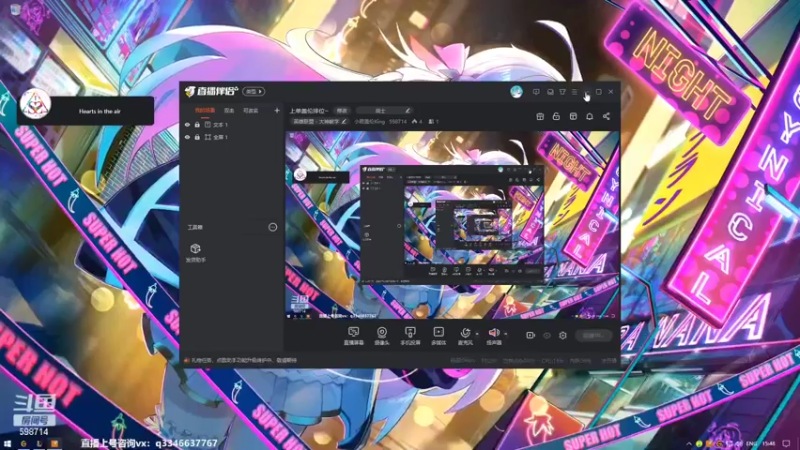Click the ENG language indicator in tray
Screen dimensions: 800x450
(751, 444)
